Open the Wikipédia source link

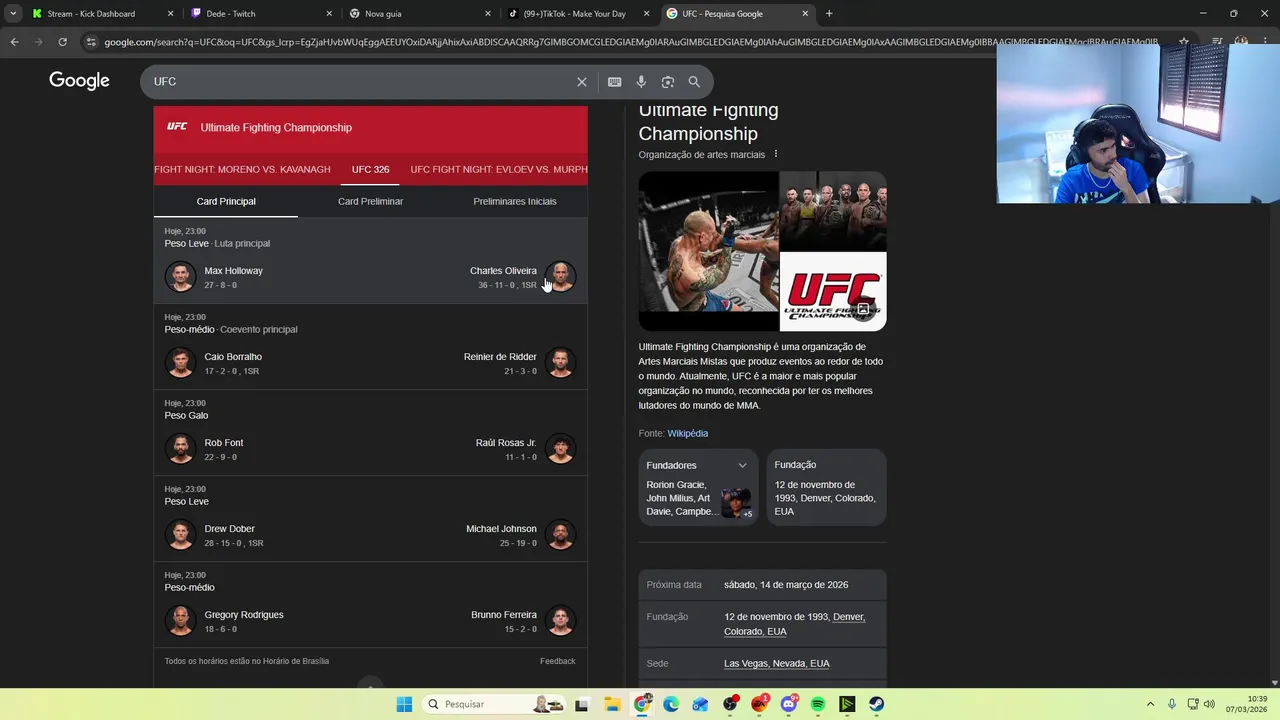point(687,433)
